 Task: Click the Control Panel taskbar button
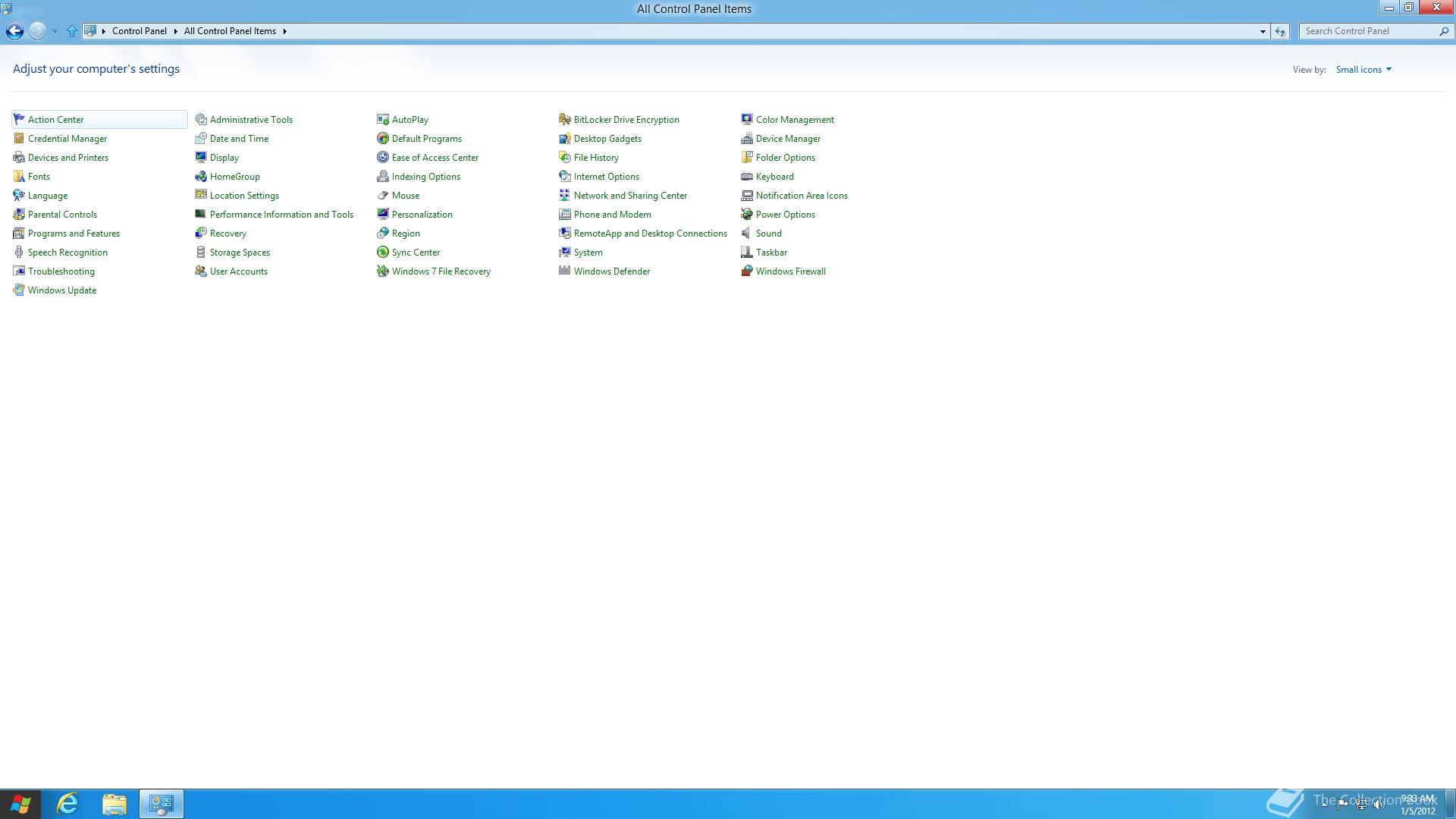coord(161,804)
